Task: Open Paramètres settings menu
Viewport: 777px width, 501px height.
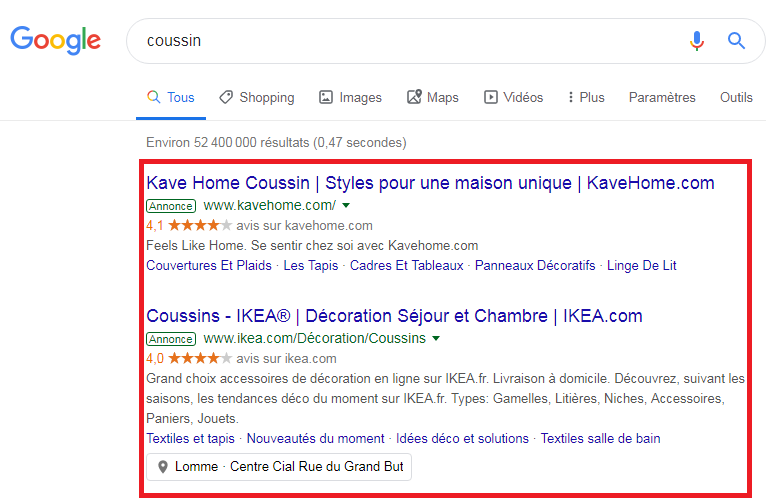Action: coord(662,97)
